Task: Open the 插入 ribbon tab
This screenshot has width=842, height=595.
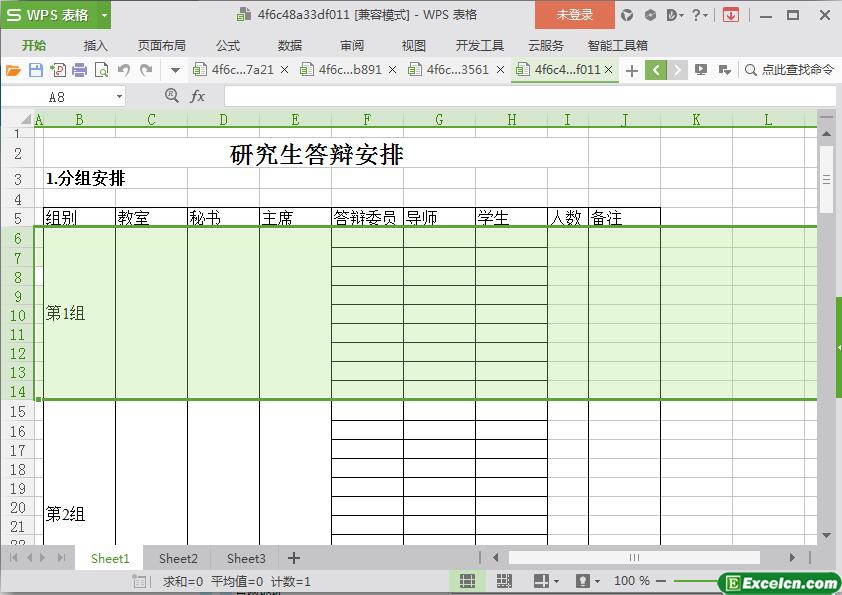Action: tap(96, 45)
